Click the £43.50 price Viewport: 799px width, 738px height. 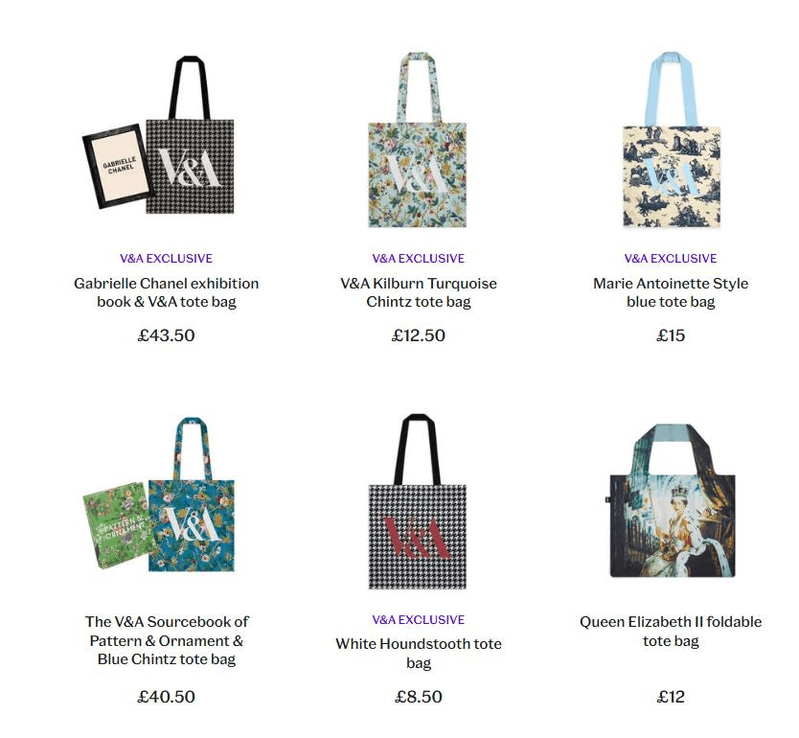click(166, 335)
